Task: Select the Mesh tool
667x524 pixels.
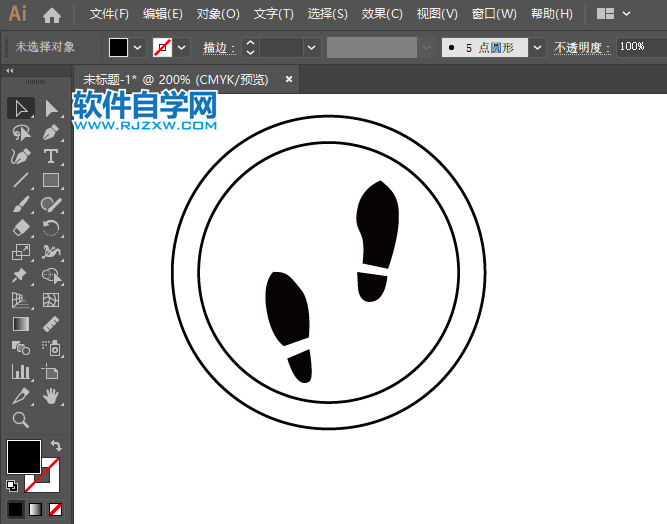Action: [51, 300]
